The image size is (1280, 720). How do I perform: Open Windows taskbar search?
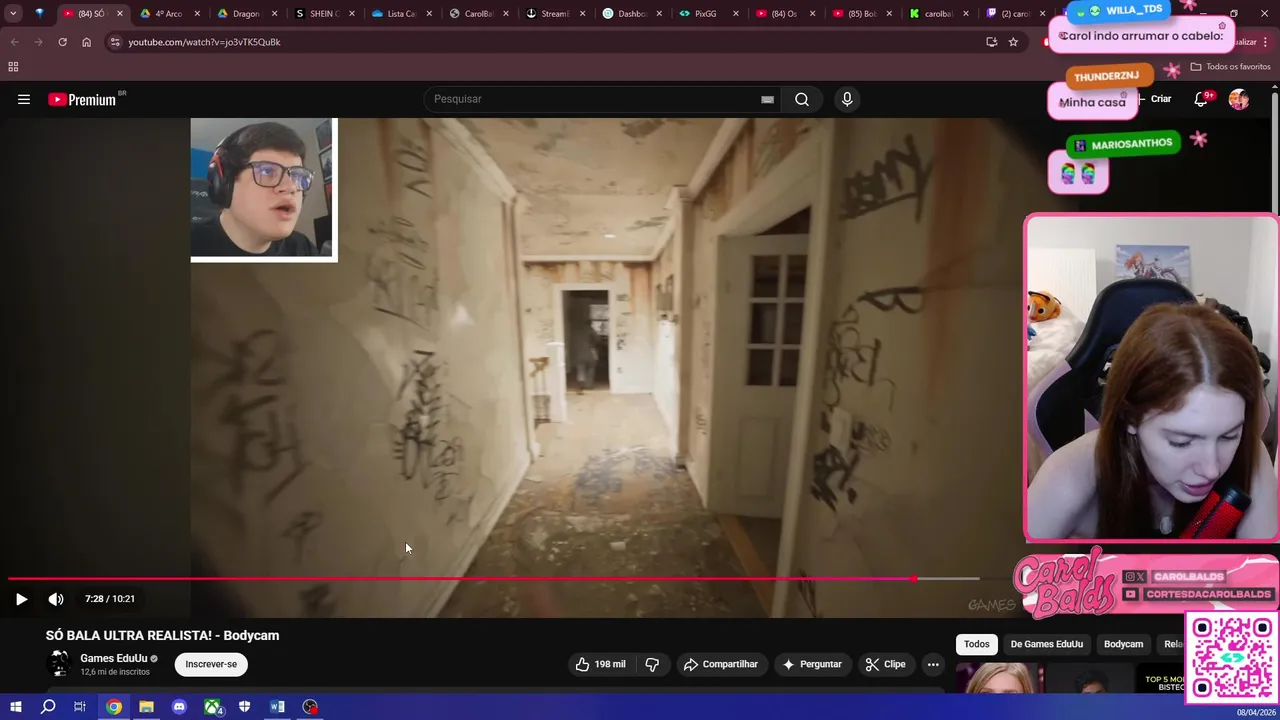pyautogui.click(x=48, y=707)
